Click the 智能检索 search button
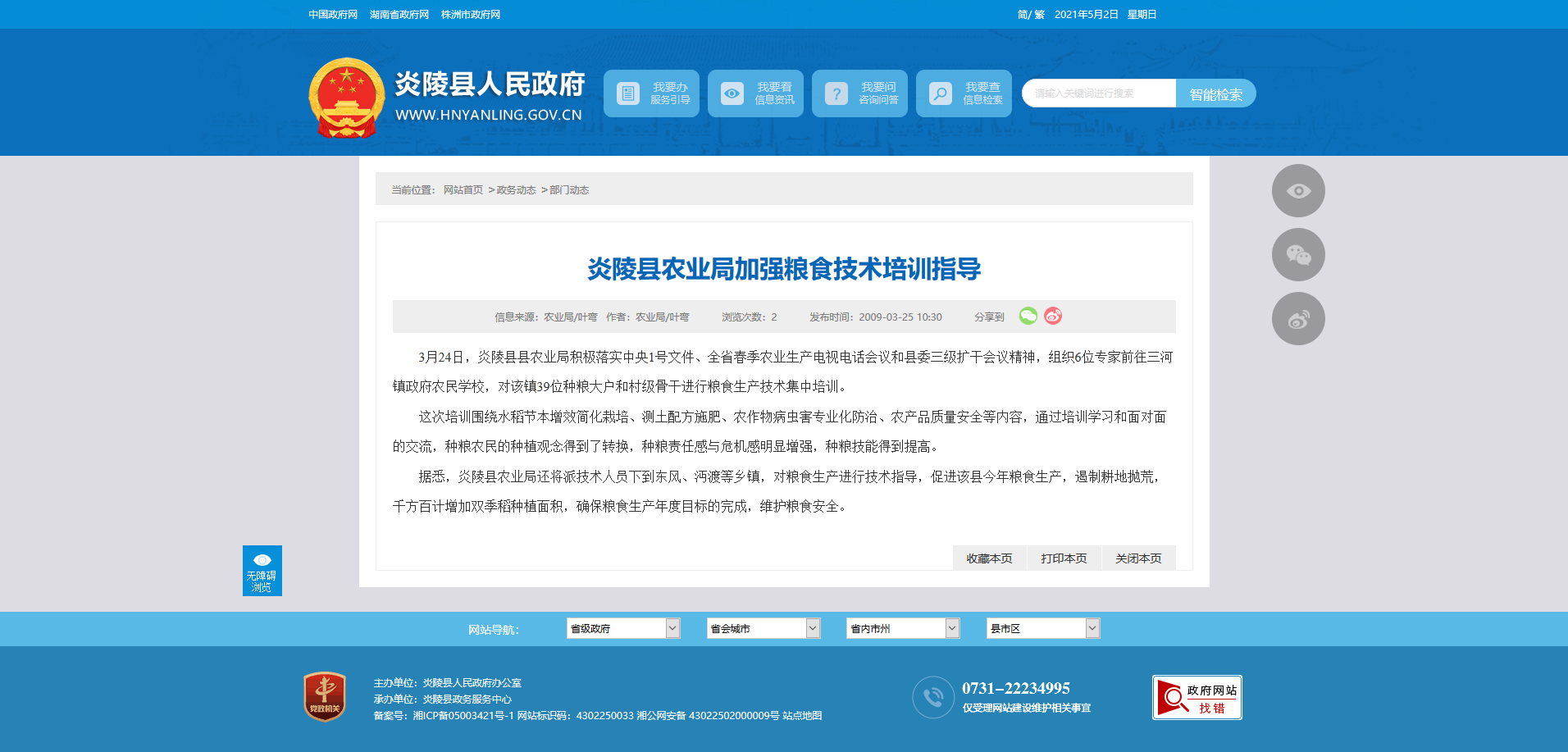Viewport: 1568px width, 752px height. 1215,94
